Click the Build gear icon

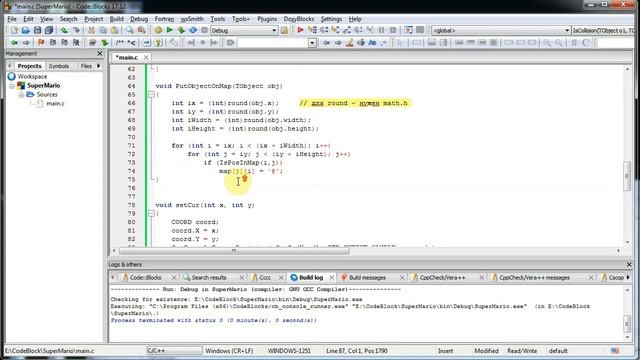pos(158,30)
